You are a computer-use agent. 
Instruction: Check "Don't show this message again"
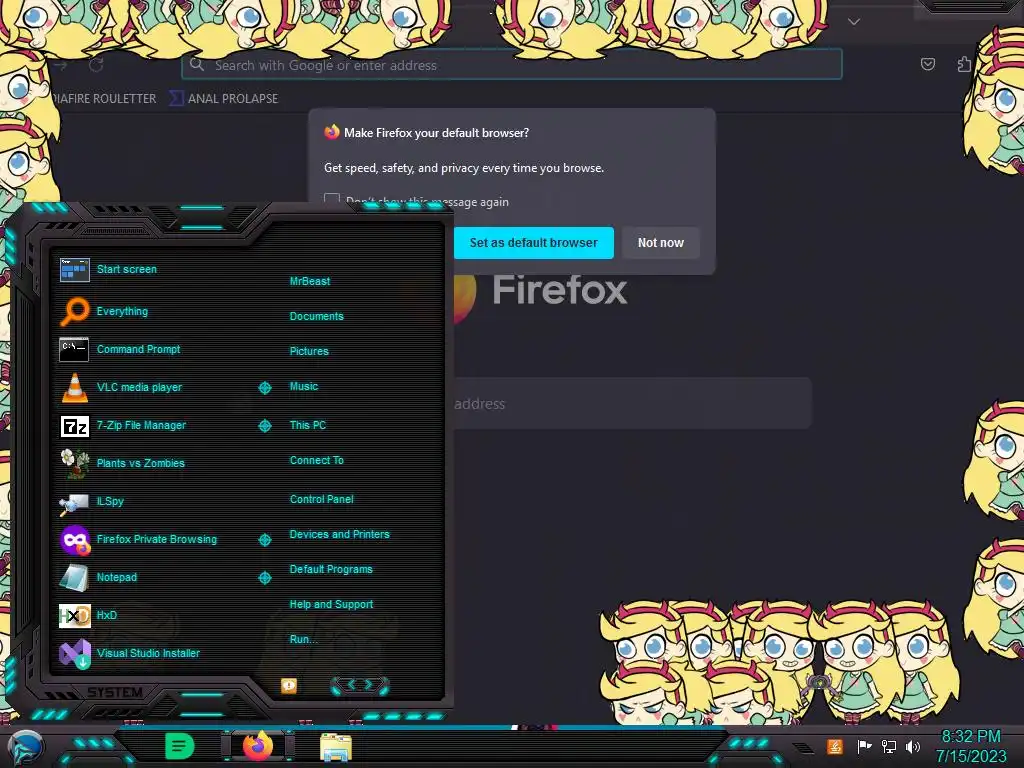332,200
